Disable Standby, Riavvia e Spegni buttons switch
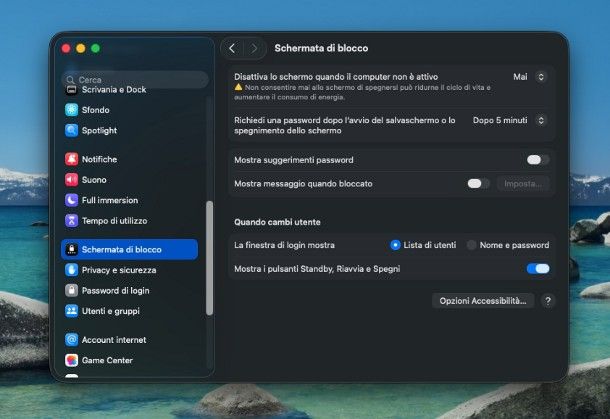Viewport: 610px width, 419px height. click(538, 269)
